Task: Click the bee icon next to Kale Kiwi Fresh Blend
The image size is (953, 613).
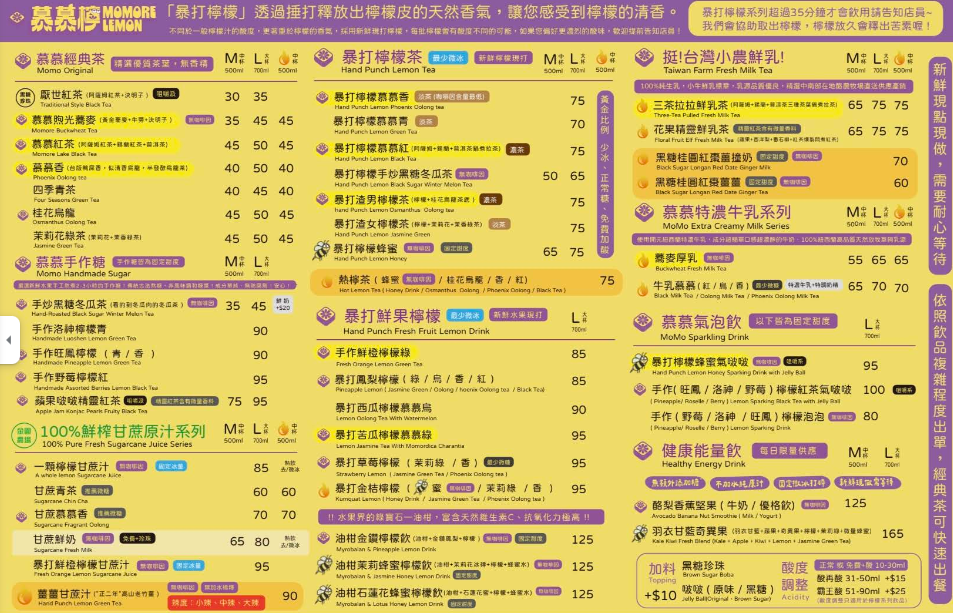Action: pyautogui.click(x=640, y=533)
